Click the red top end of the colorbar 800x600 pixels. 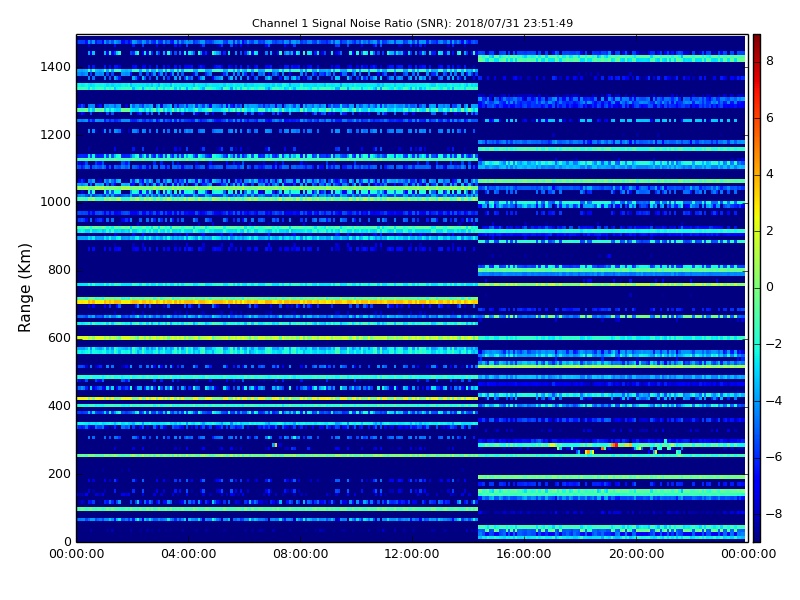pos(757,41)
